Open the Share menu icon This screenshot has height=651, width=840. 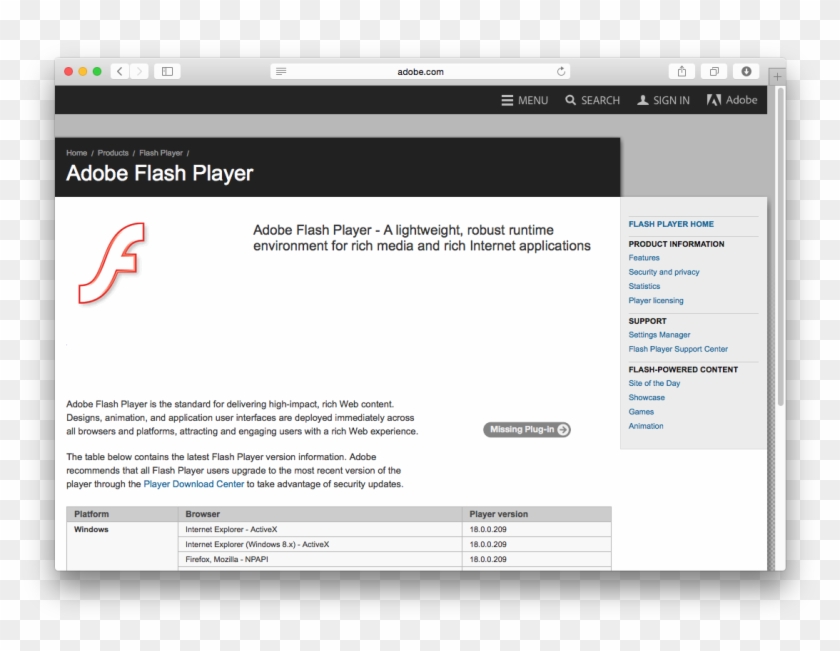[682, 71]
